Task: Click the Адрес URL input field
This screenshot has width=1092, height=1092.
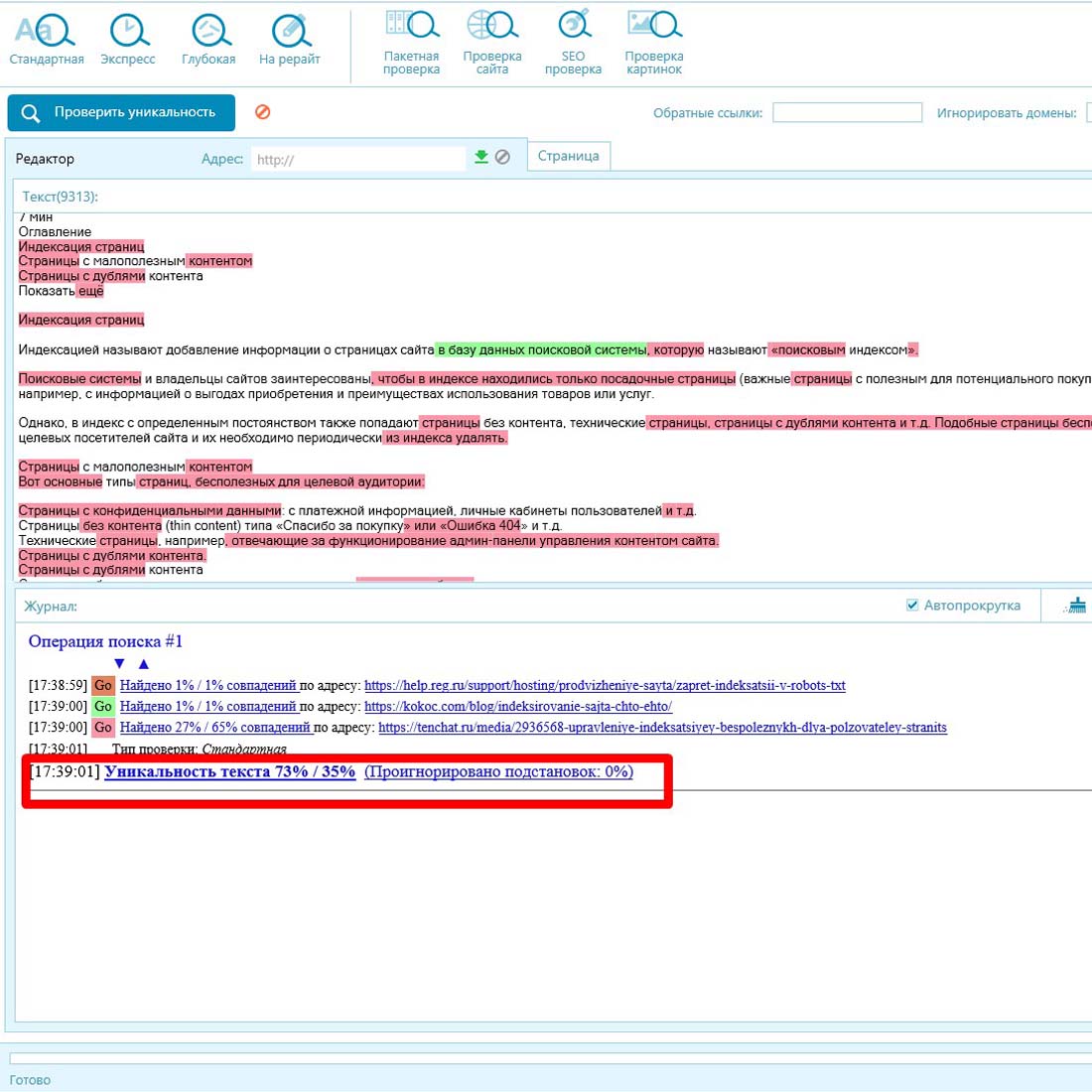Action: click(x=357, y=159)
